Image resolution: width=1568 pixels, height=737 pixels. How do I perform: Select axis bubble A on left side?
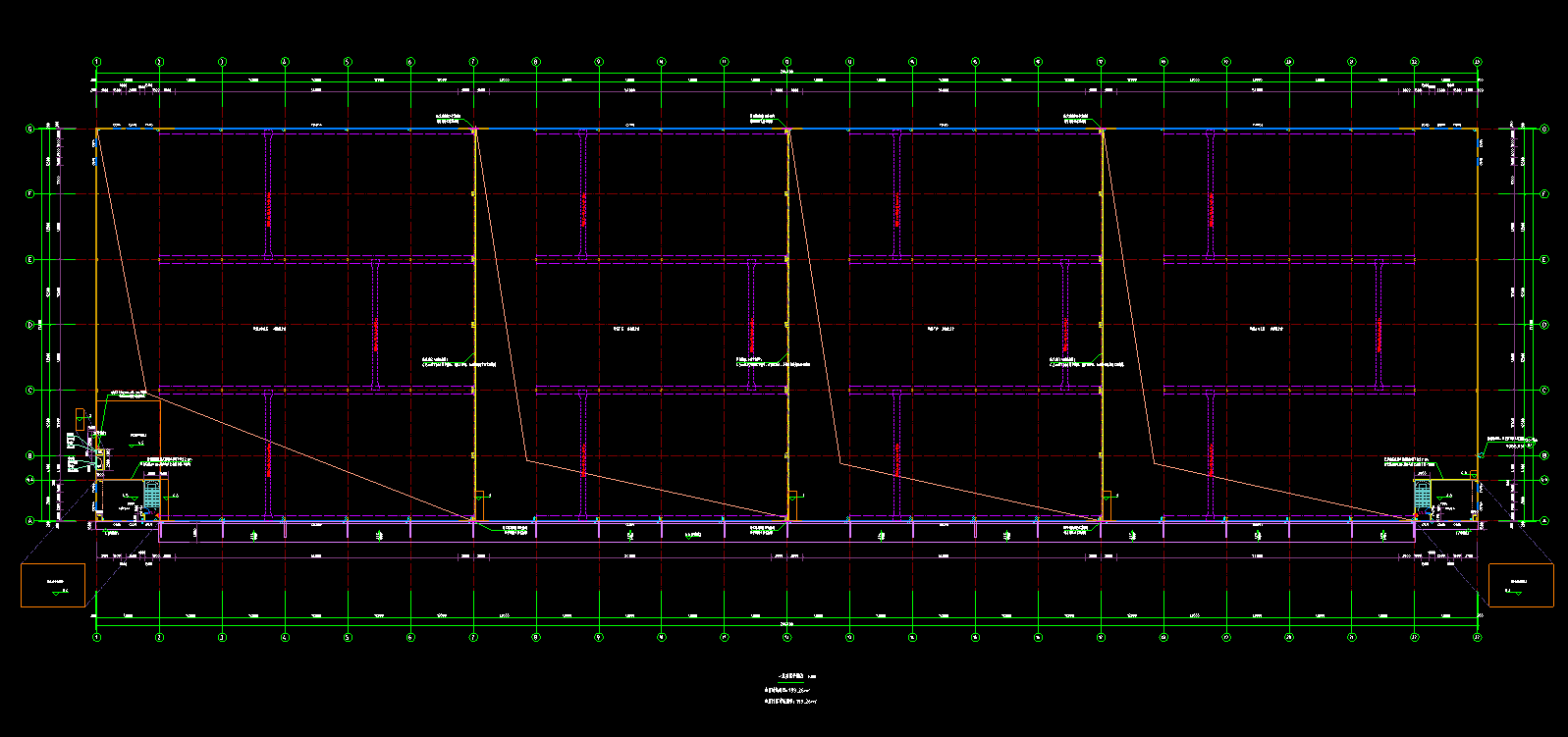29,521
